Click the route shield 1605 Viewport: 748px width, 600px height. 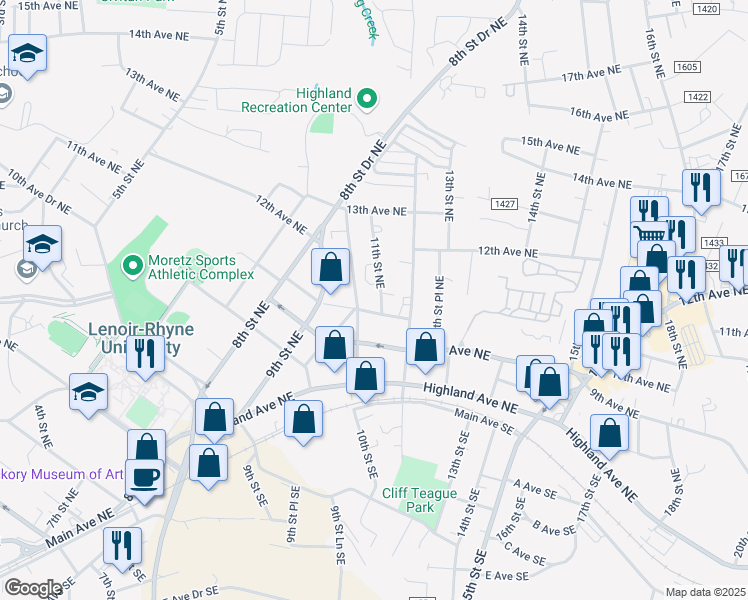[x=687, y=67]
